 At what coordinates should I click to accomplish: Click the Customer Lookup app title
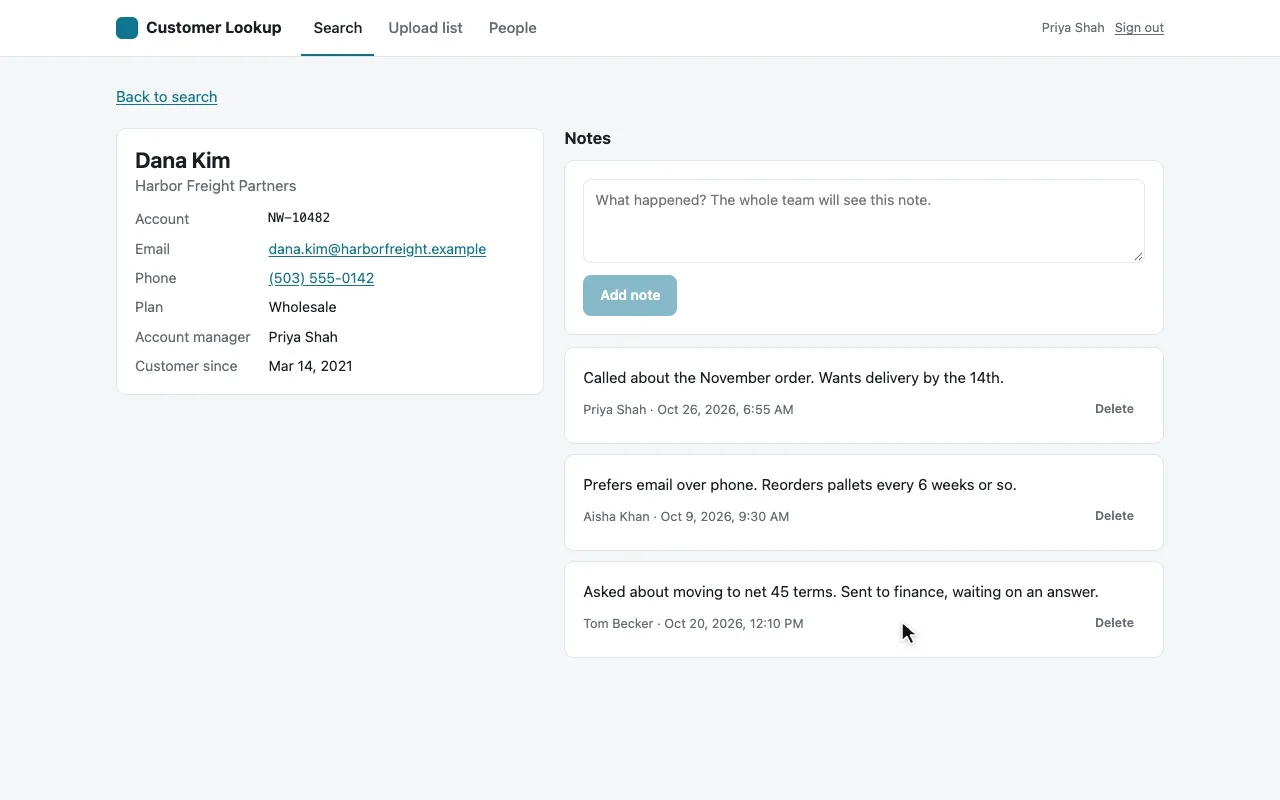213,28
